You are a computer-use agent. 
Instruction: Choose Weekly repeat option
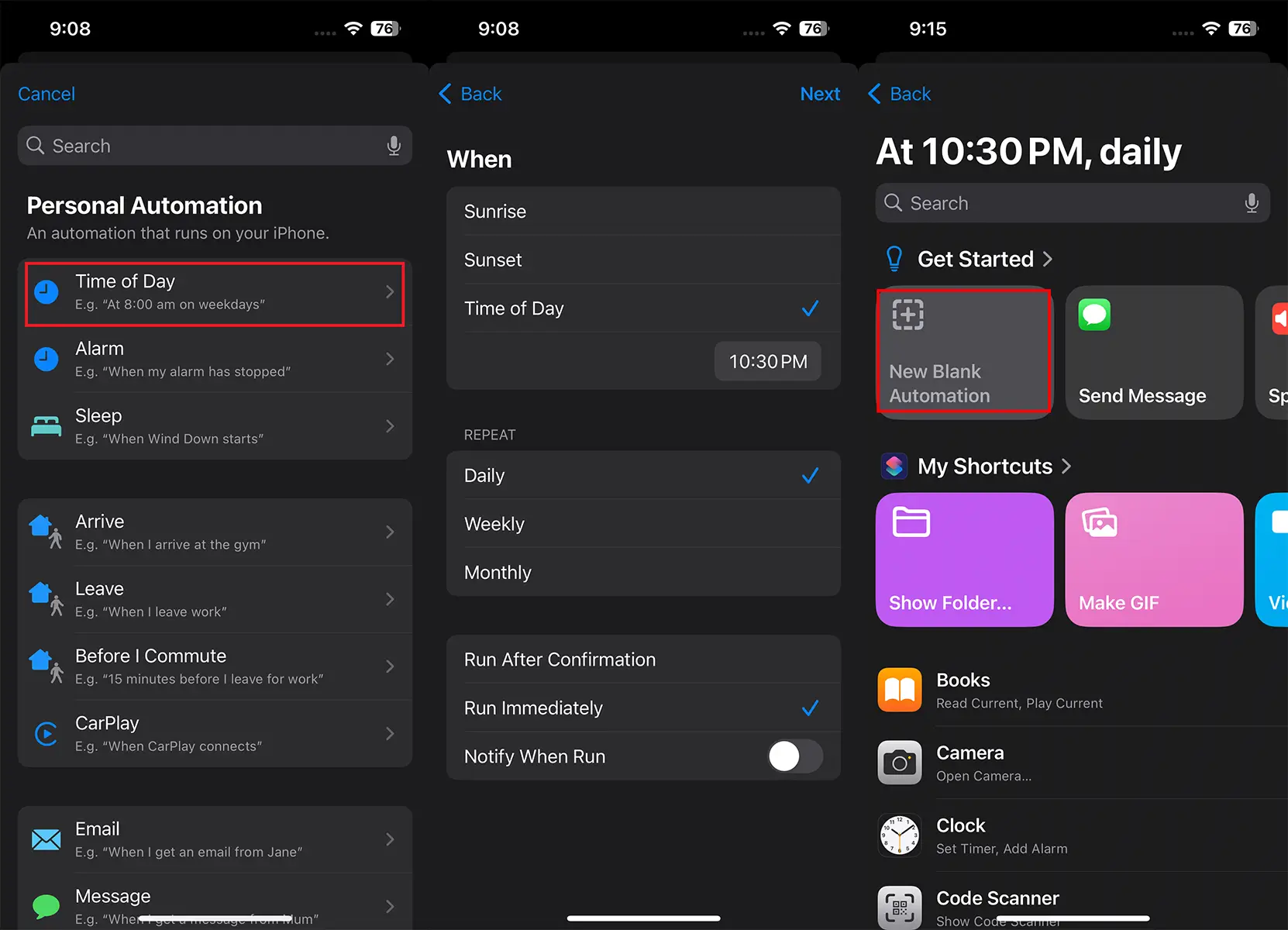tap(643, 524)
